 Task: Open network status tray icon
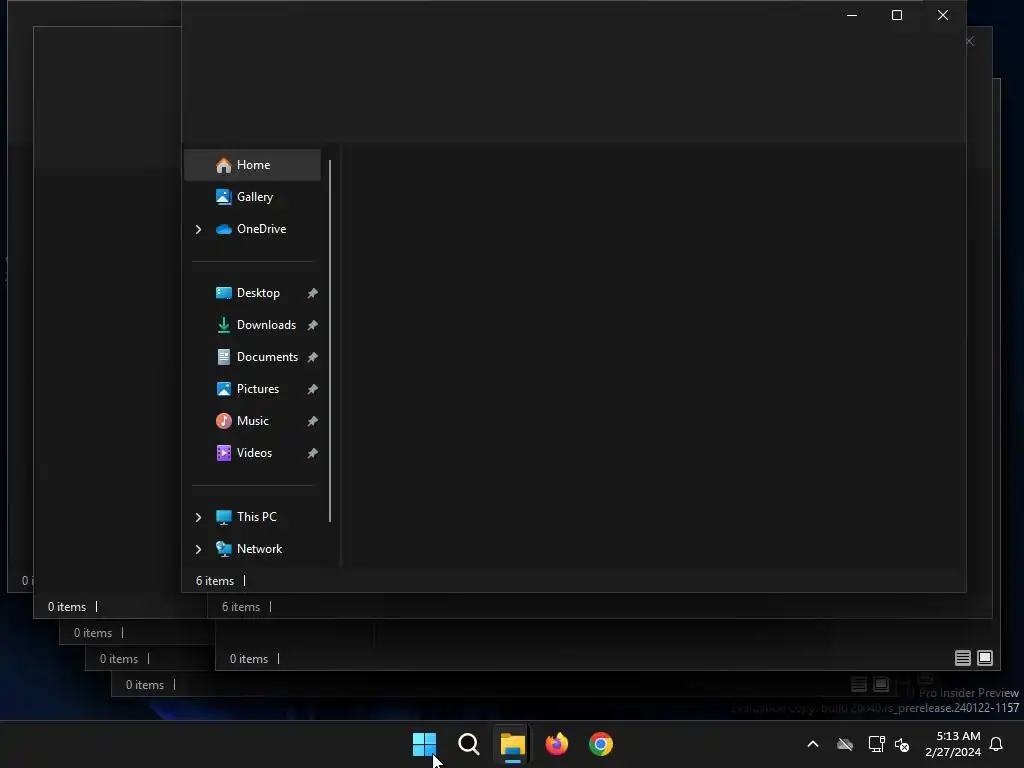(x=876, y=744)
